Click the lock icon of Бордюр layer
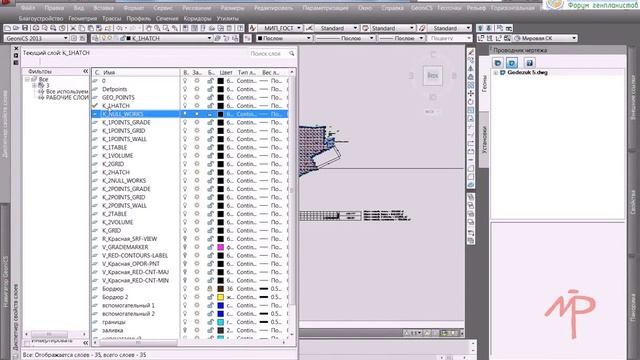 point(210,289)
